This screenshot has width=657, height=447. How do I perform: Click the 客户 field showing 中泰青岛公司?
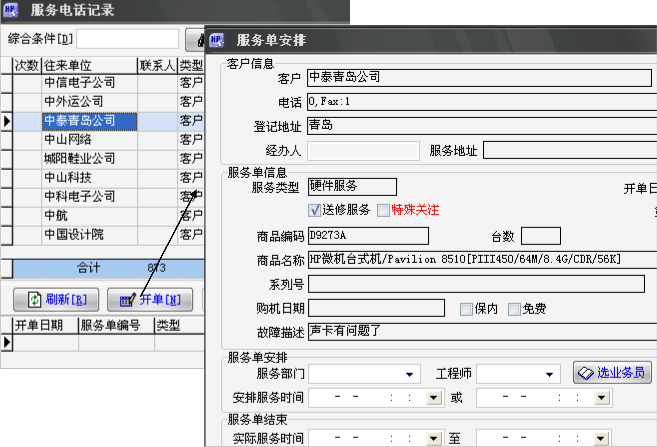(x=479, y=78)
